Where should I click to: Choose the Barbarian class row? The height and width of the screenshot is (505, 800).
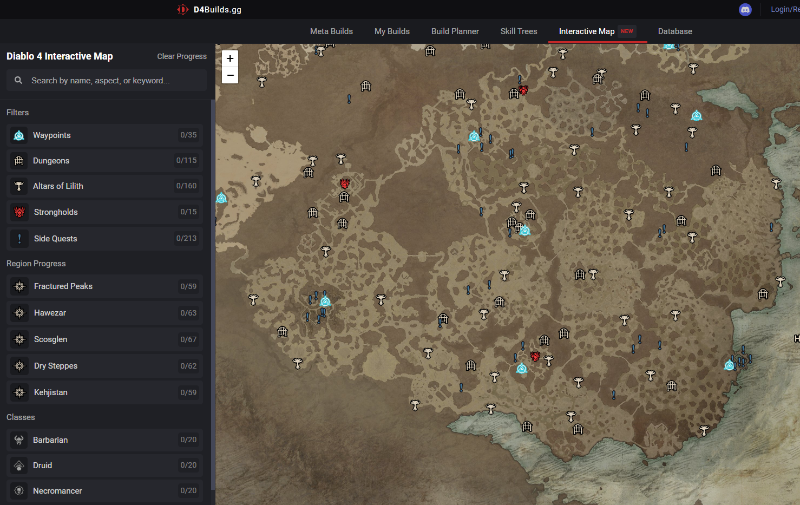(105, 440)
